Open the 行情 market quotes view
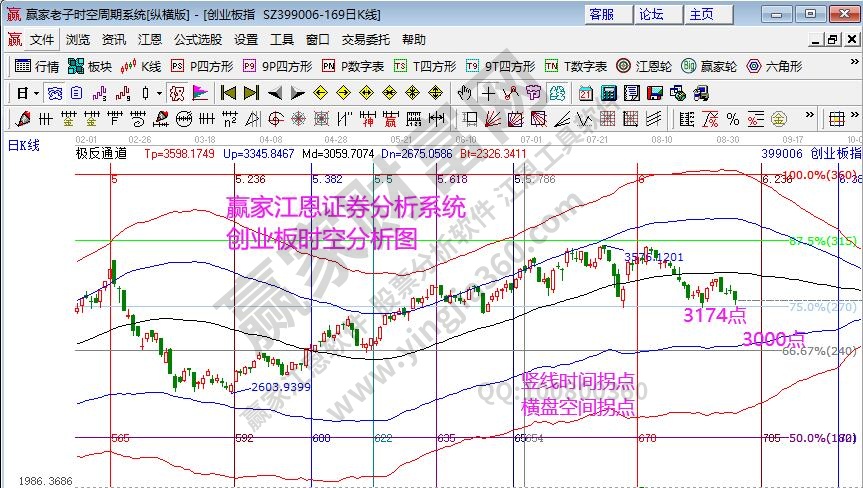The image size is (863, 488). click(x=38, y=66)
